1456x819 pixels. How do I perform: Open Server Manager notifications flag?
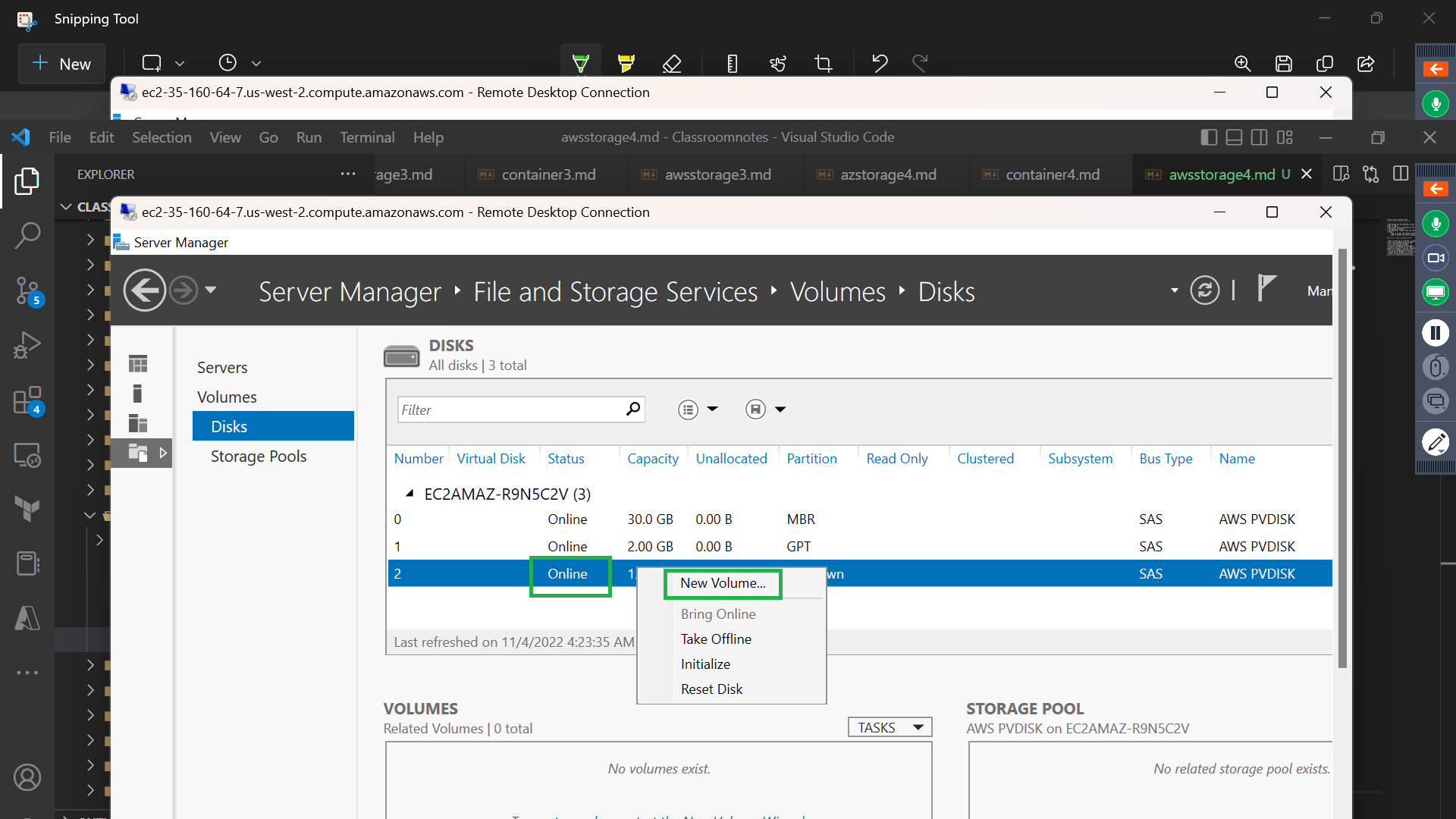tap(1266, 290)
